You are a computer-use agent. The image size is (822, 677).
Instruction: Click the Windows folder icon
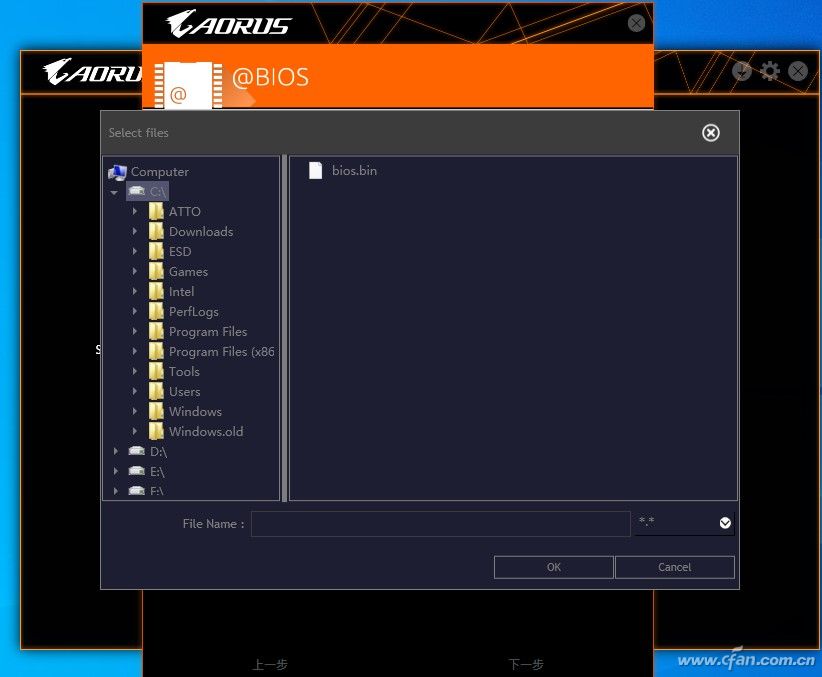pos(156,411)
